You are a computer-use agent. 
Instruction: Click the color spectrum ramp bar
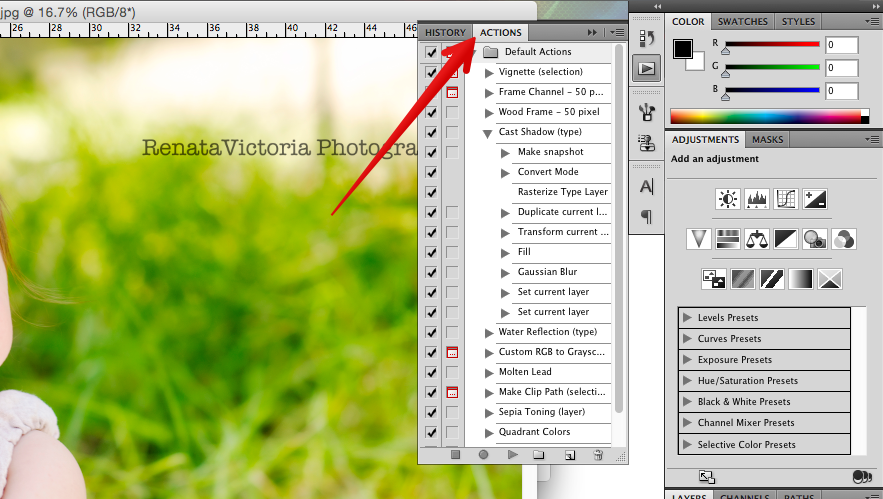tap(769, 117)
